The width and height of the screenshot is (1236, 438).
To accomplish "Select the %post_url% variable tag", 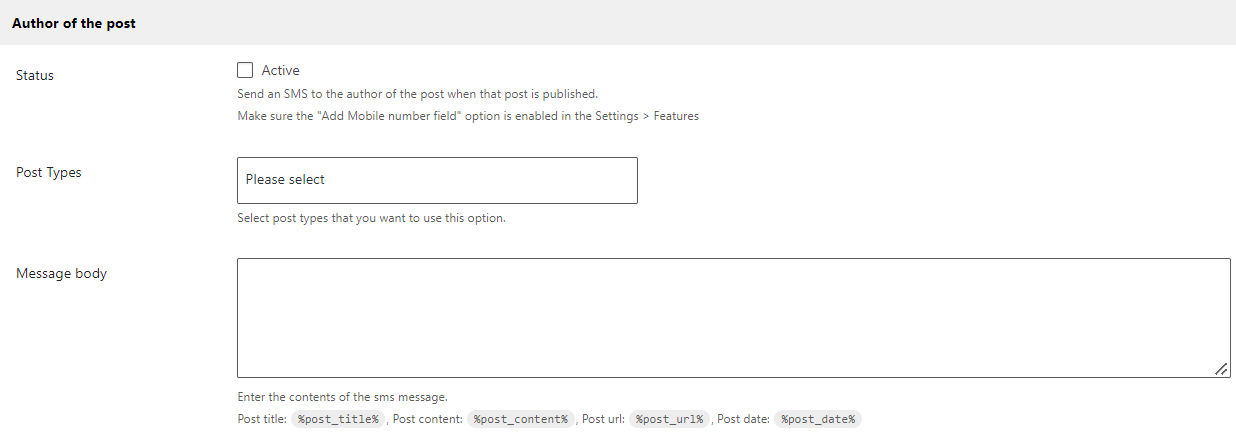I will click(670, 420).
